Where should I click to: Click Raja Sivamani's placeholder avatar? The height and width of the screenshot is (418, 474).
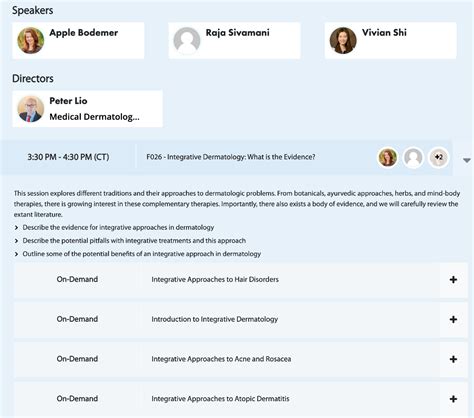187,40
